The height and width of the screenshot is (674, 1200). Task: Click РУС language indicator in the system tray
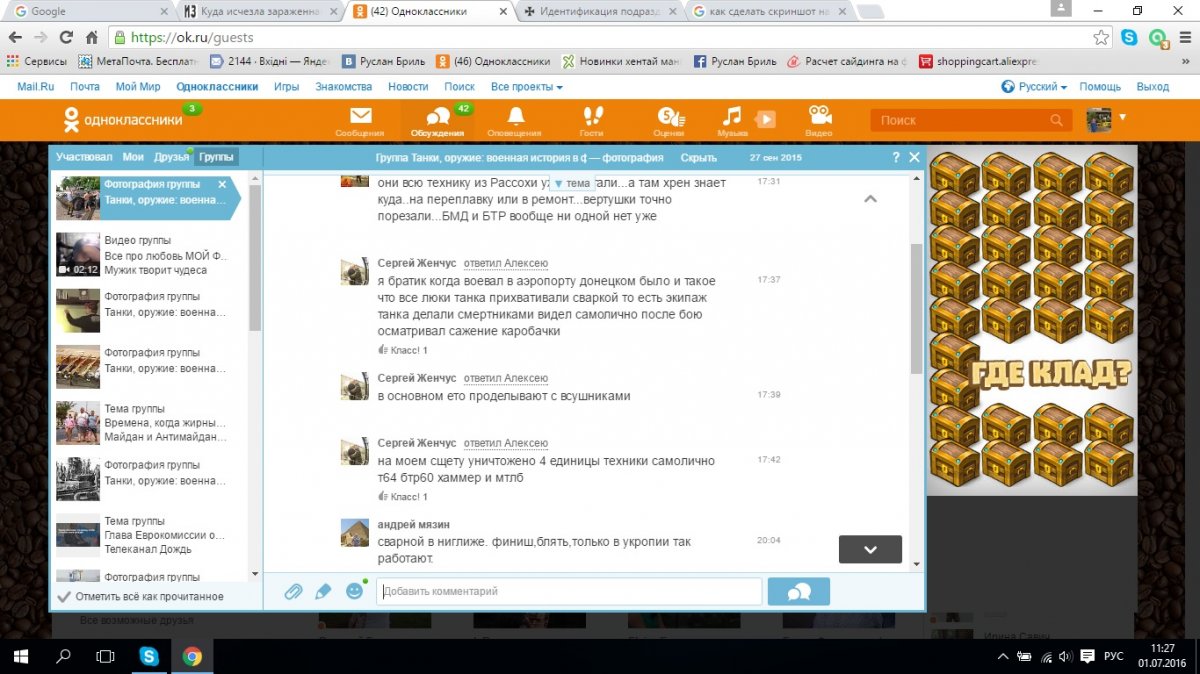[1113, 657]
